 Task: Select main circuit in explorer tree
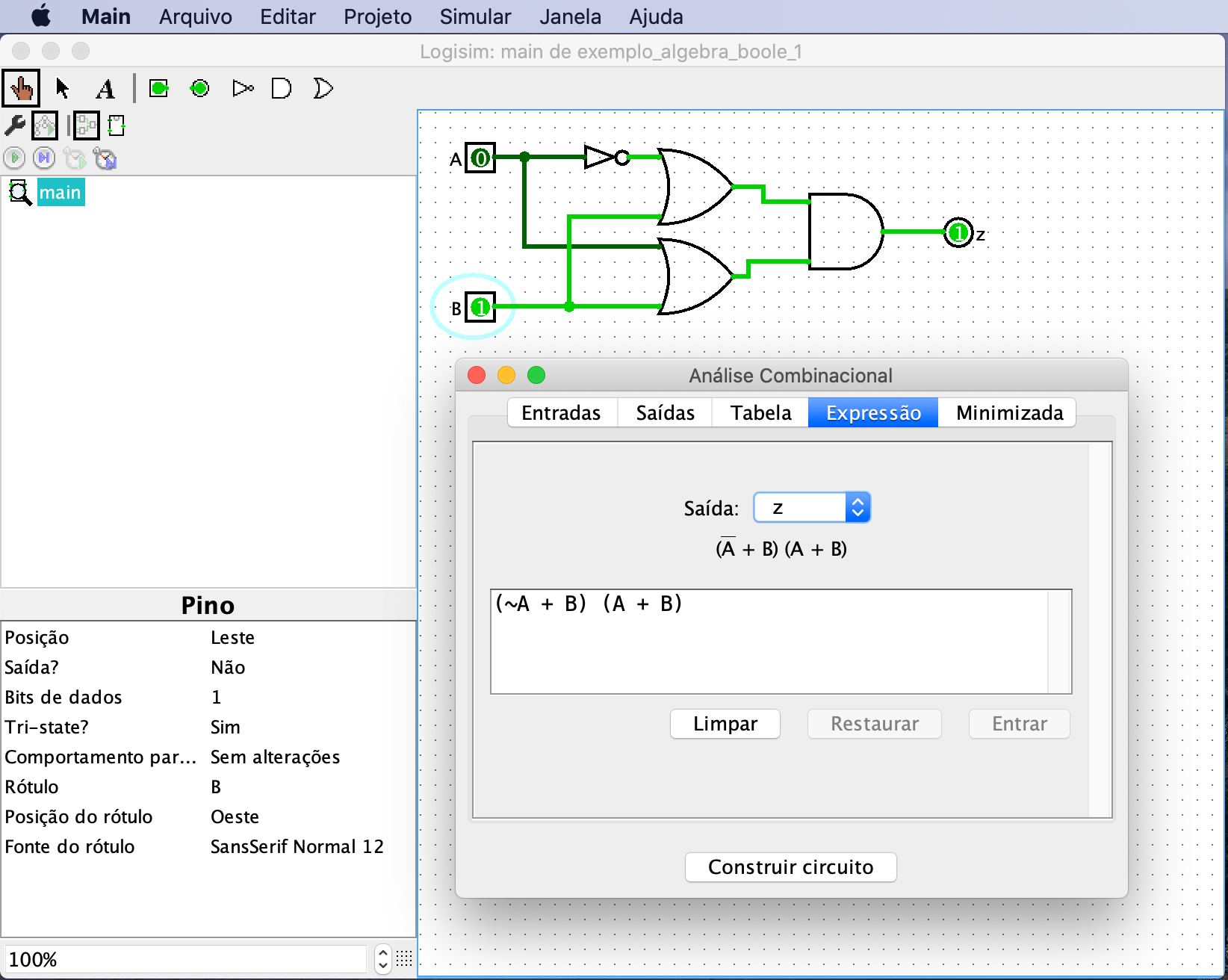tap(61, 193)
